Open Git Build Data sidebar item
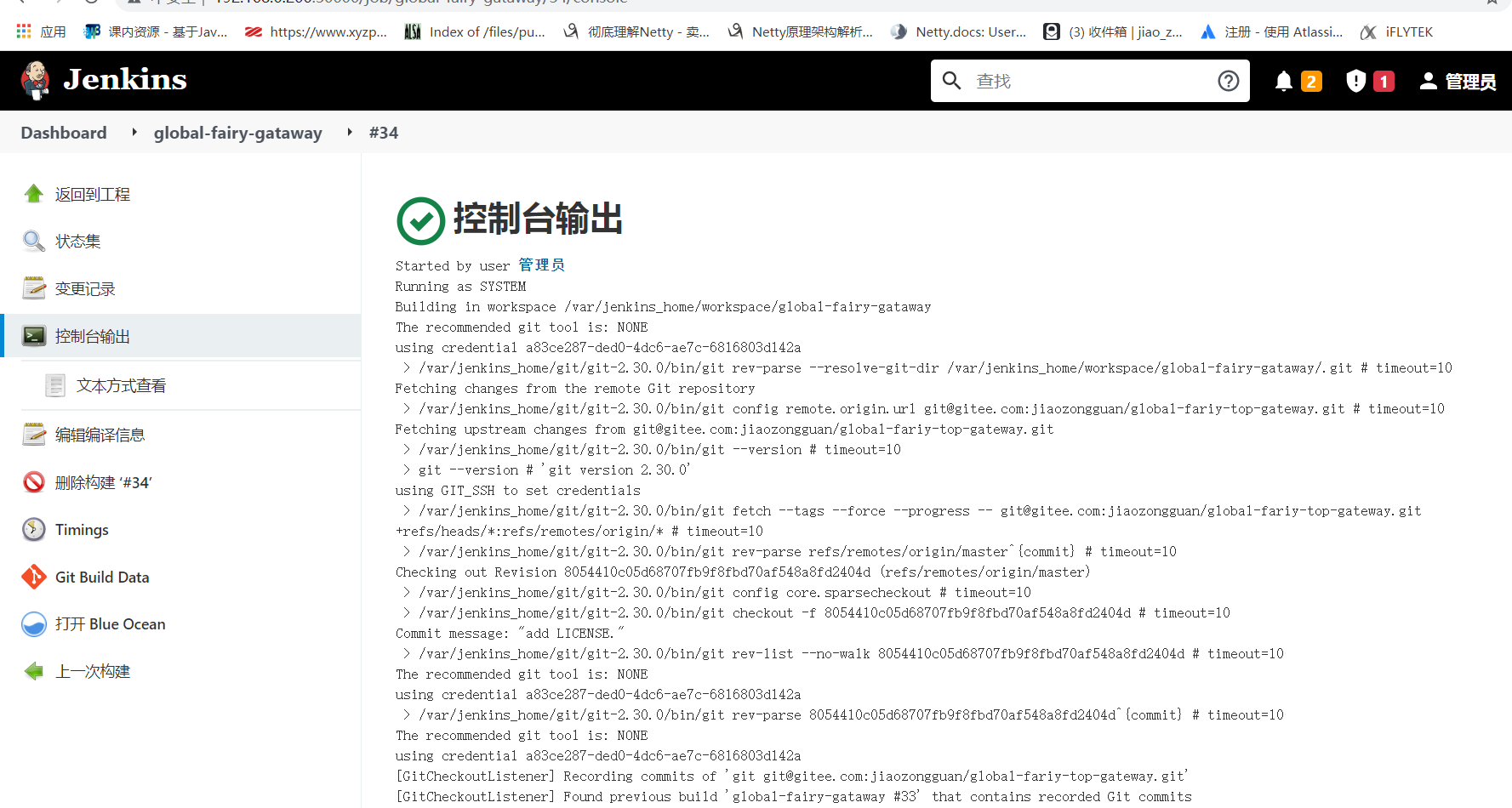 tap(102, 578)
